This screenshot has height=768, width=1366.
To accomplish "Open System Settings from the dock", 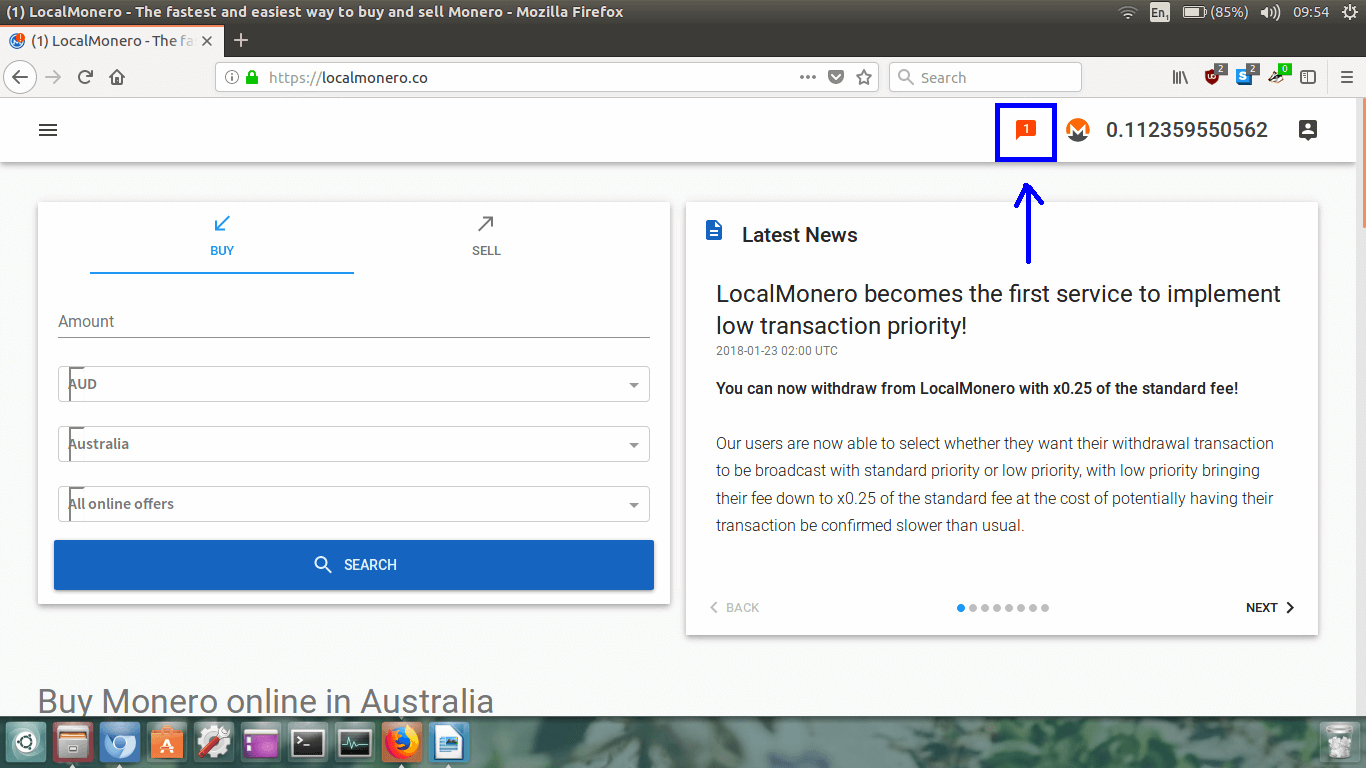I will pyautogui.click(x=214, y=743).
